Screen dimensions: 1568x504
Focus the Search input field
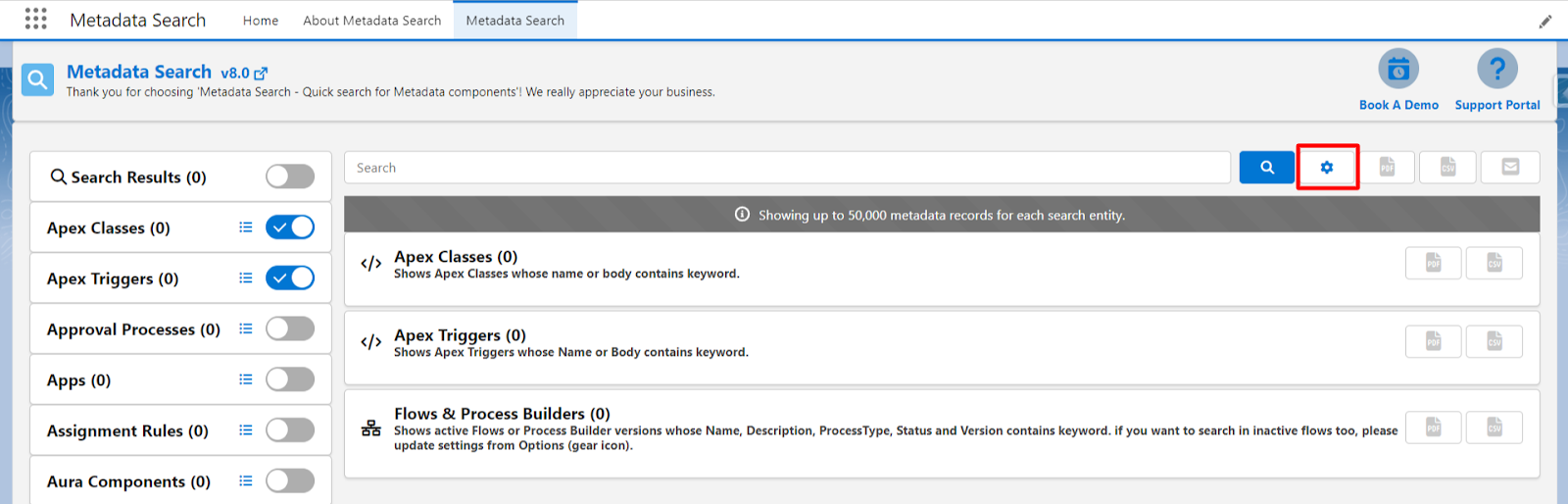[x=787, y=168]
